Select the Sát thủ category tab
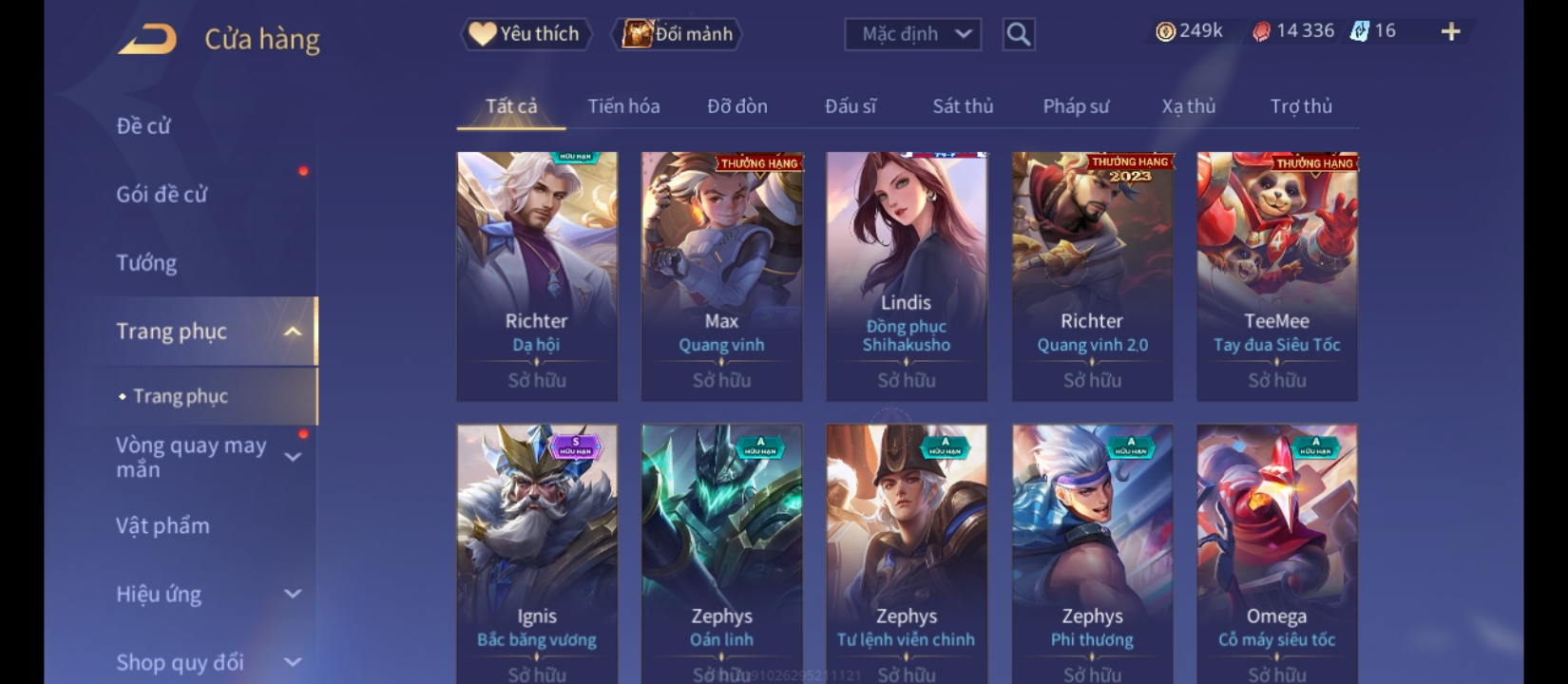This screenshot has width=1568, height=684. (963, 106)
